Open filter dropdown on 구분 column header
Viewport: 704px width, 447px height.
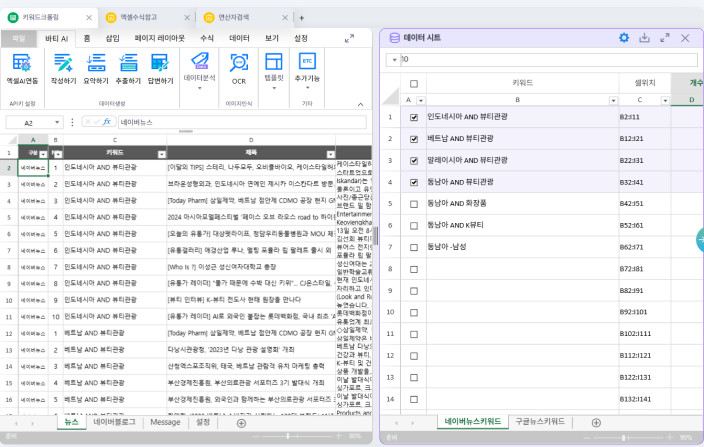pos(43,154)
